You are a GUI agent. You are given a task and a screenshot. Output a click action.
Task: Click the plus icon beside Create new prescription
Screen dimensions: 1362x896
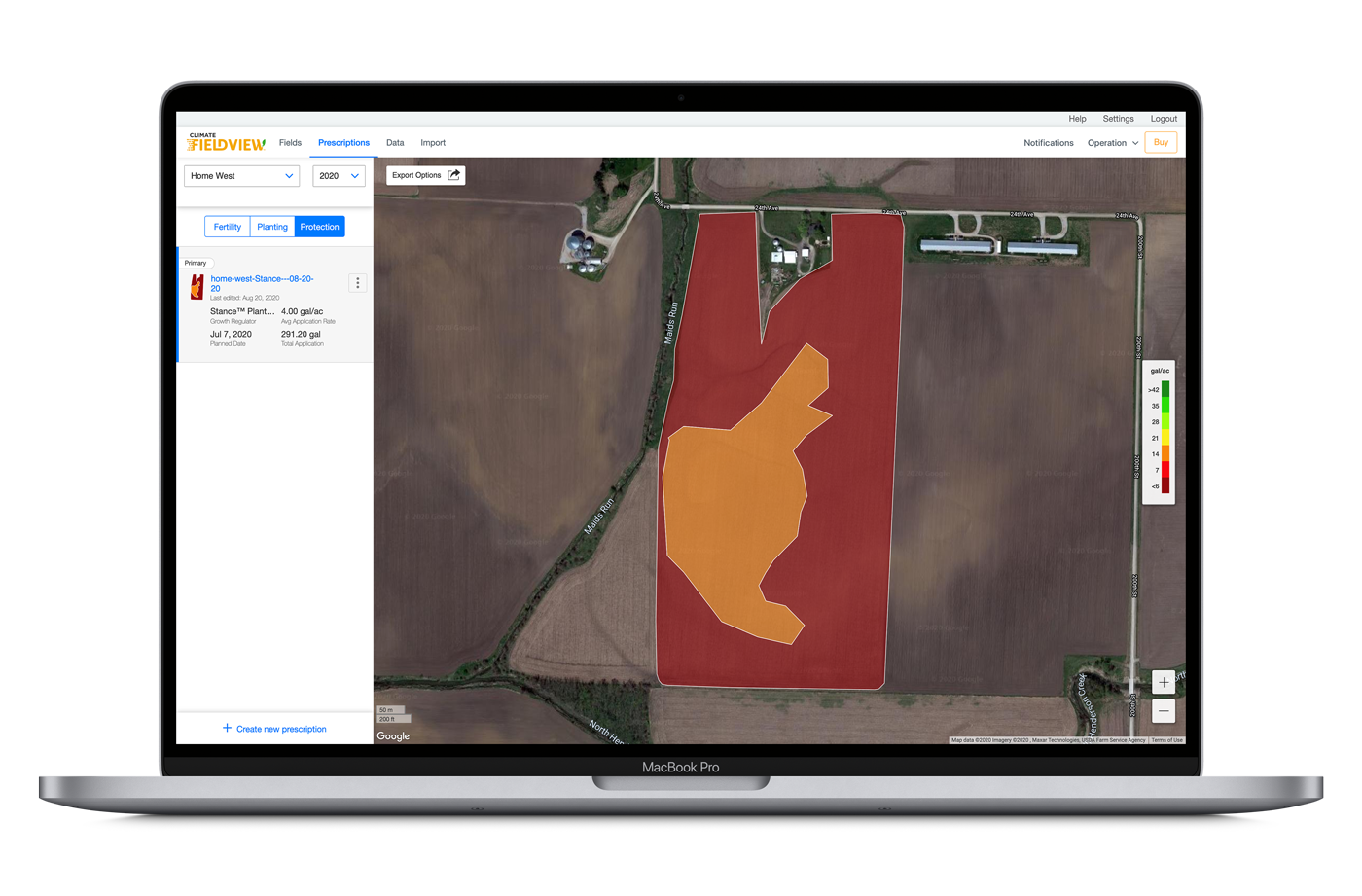click(x=227, y=728)
